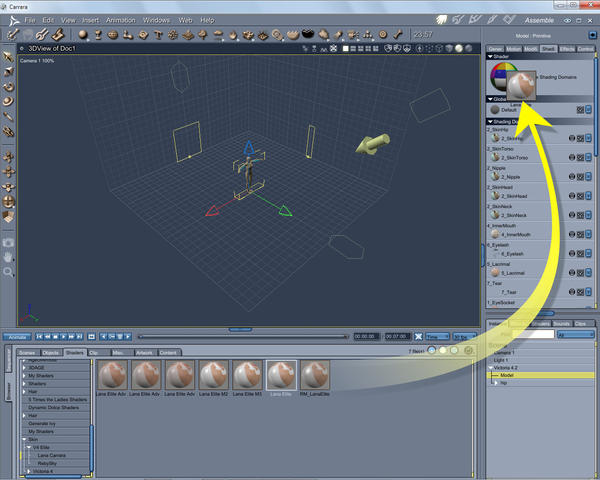Select Lana Carrara folder in tree

click(x=52, y=455)
